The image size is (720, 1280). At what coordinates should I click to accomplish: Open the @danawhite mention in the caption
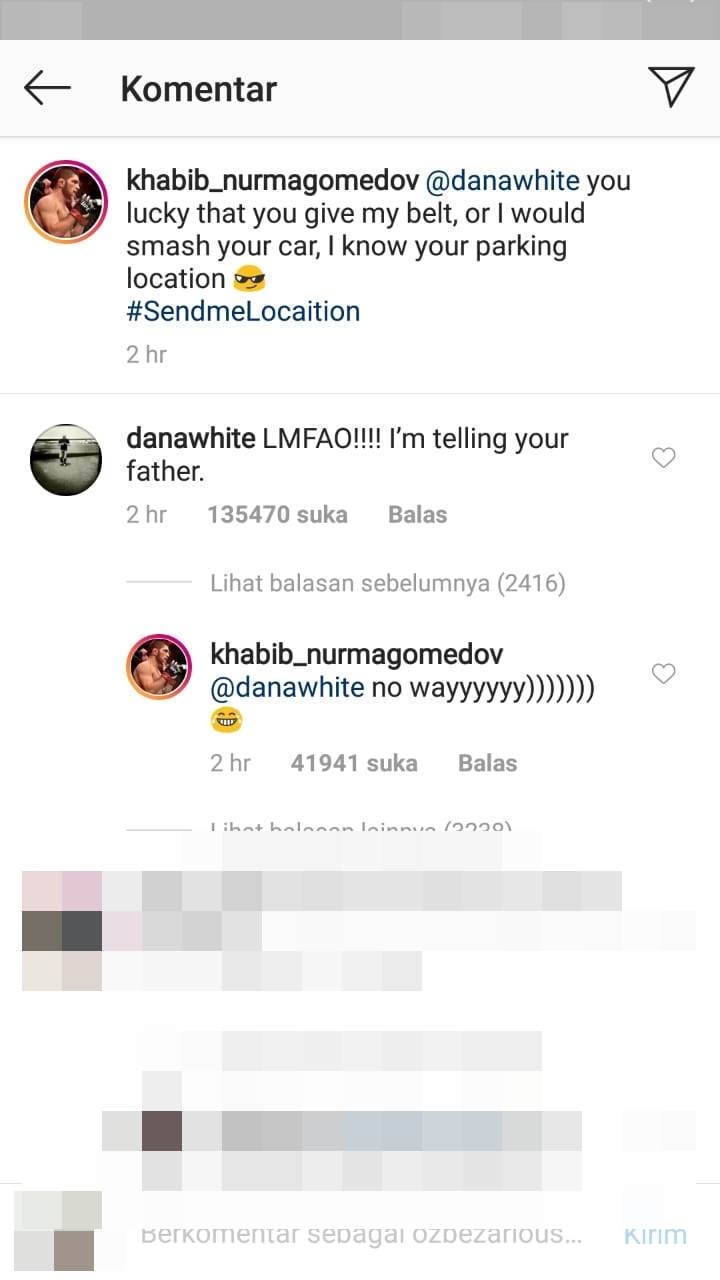click(x=503, y=181)
